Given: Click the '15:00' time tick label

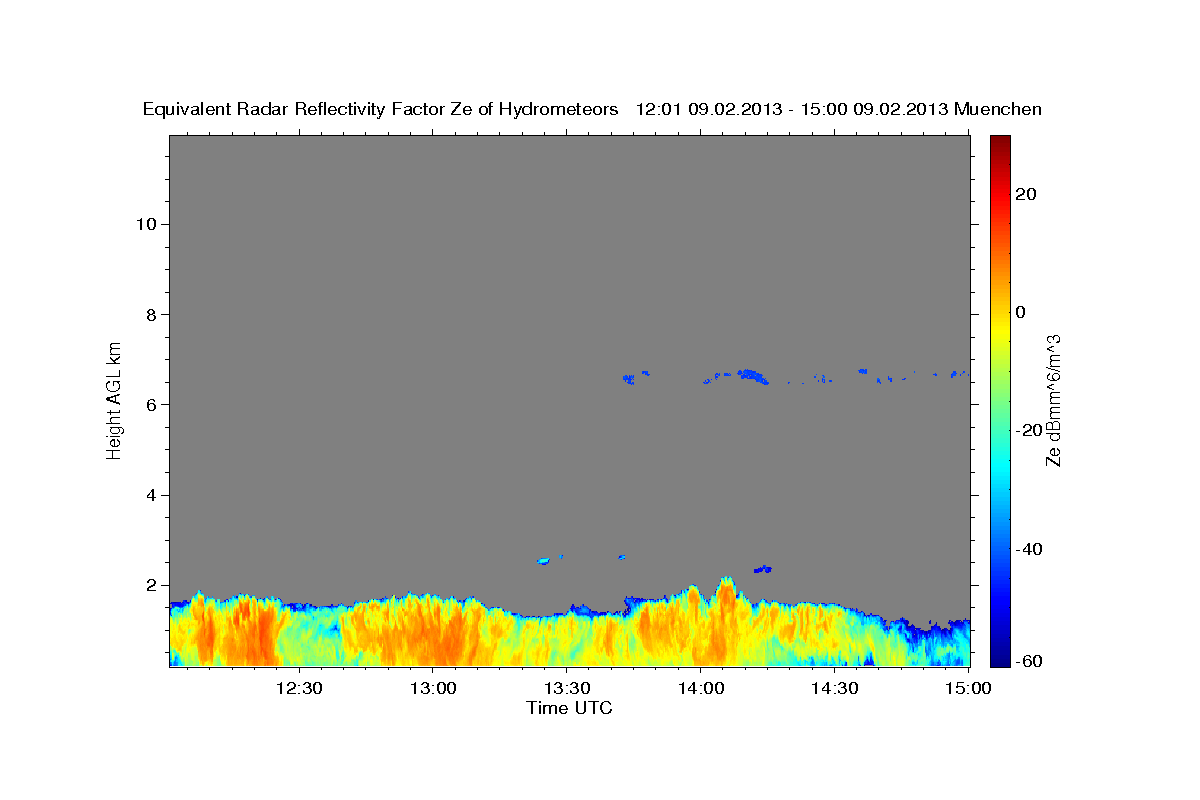Looking at the screenshot, I should click(967, 688).
